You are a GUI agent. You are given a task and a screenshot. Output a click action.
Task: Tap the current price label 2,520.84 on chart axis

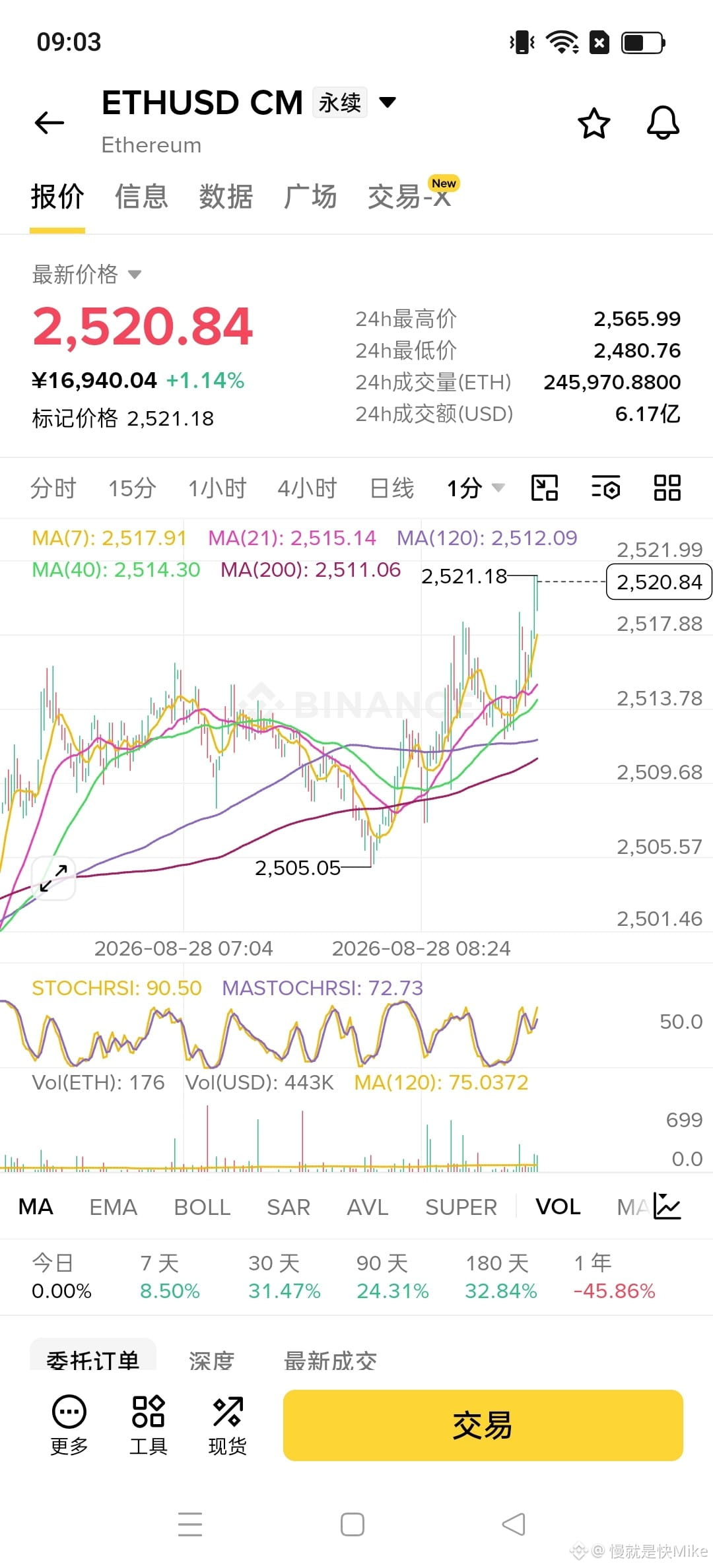pos(659,581)
